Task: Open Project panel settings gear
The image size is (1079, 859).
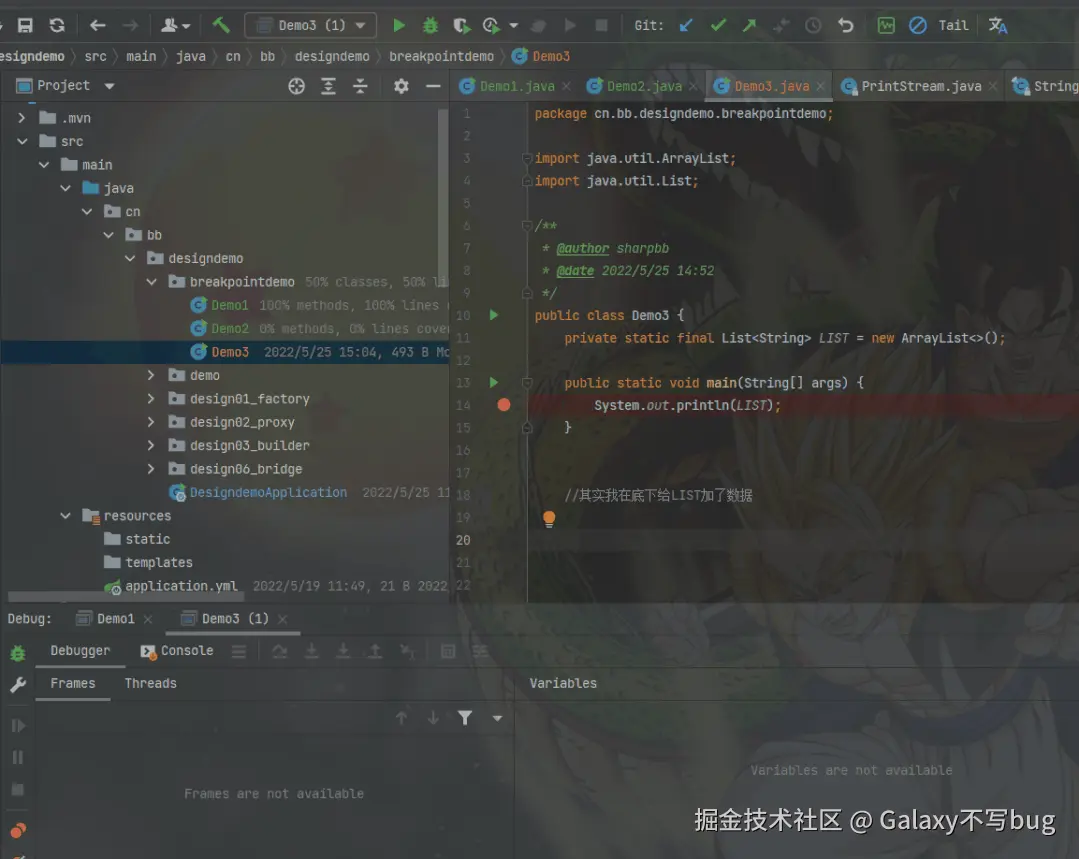Action: tap(401, 86)
